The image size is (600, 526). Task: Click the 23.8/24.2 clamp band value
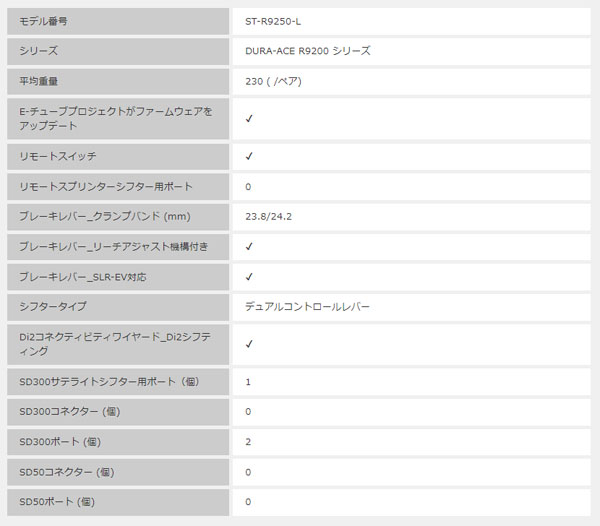point(268,217)
